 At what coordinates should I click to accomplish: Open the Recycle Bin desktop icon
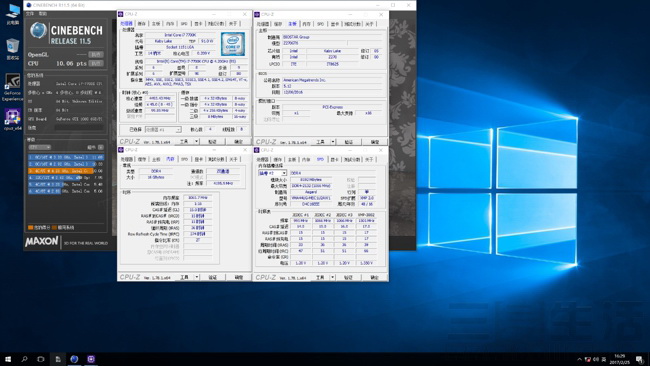12,49
